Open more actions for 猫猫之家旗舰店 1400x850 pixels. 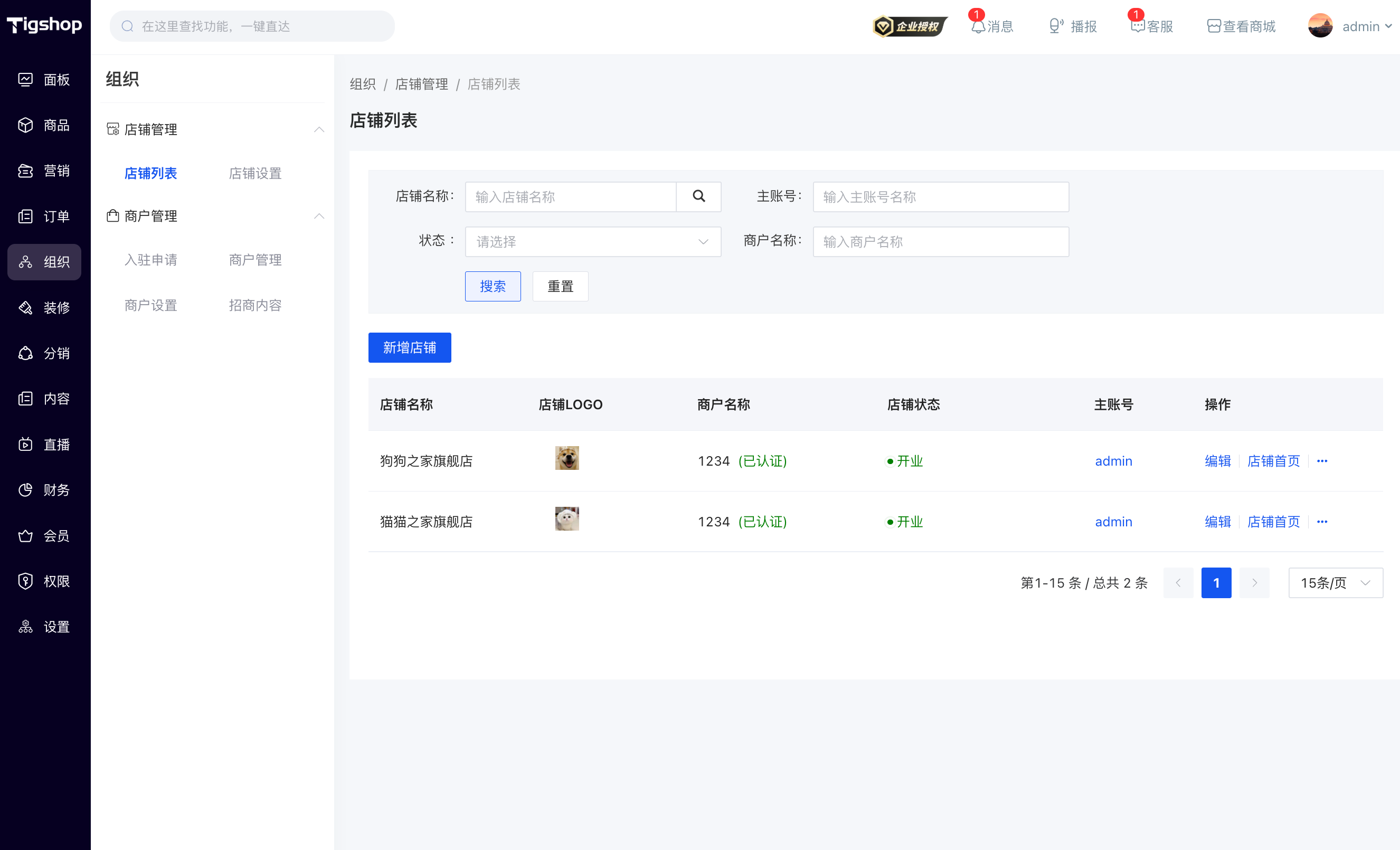coord(1322,522)
